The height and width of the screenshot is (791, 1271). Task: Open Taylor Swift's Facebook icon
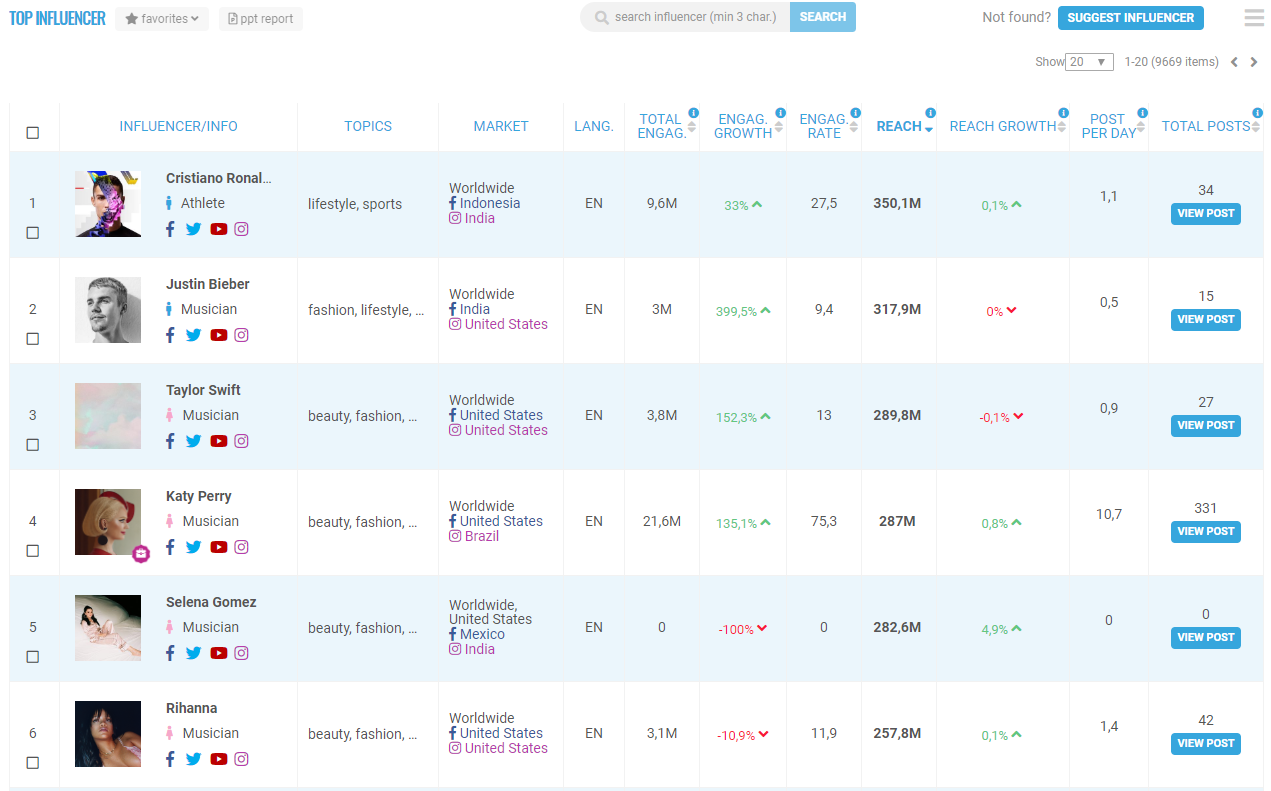[170, 441]
